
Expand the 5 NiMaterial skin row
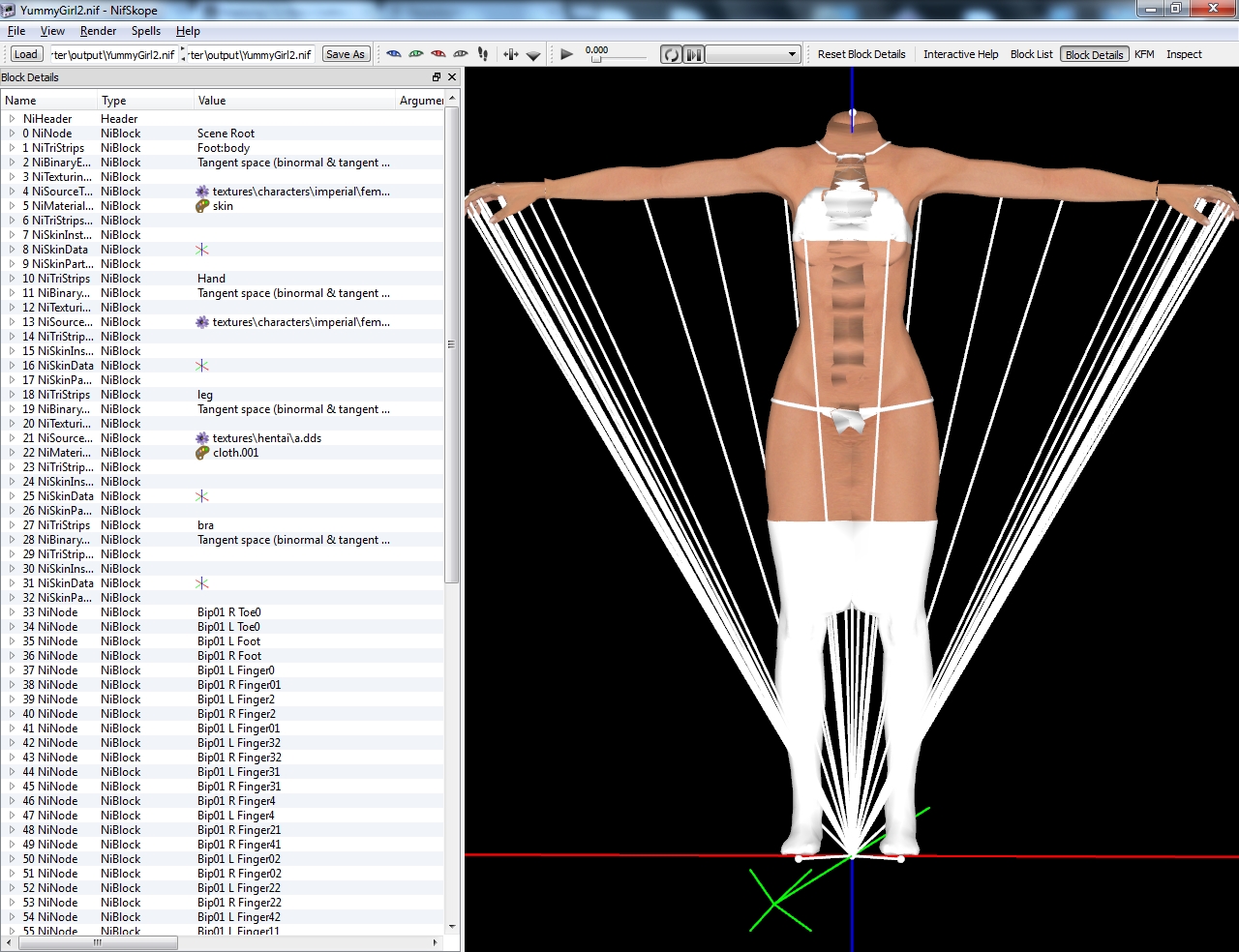pos(12,206)
